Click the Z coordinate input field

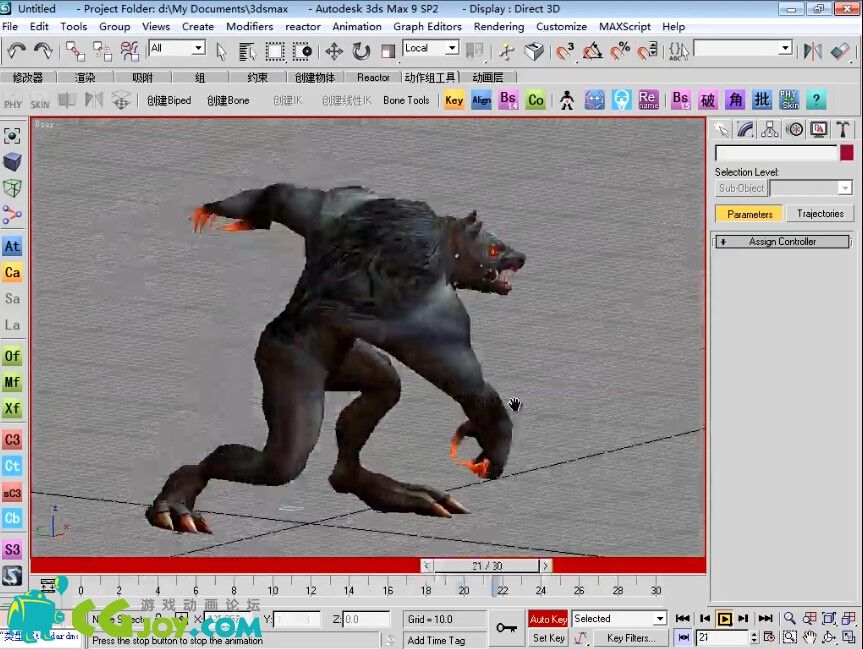pyautogui.click(x=366, y=619)
